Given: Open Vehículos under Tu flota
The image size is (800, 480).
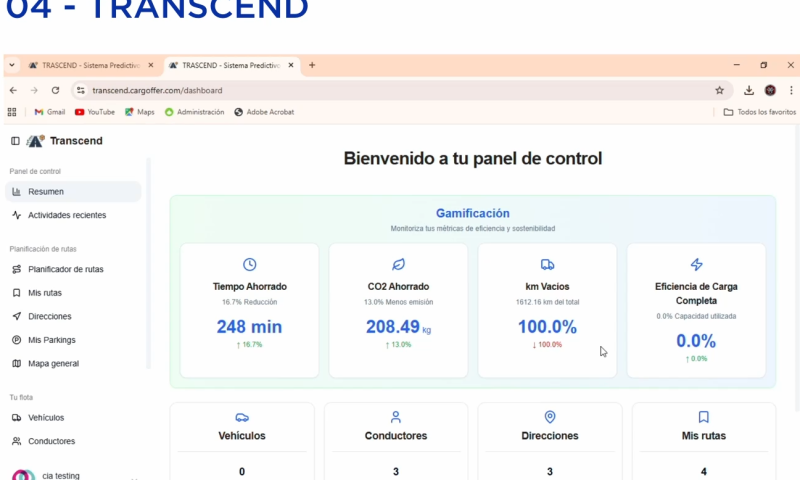Looking at the screenshot, I should point(45,417).
